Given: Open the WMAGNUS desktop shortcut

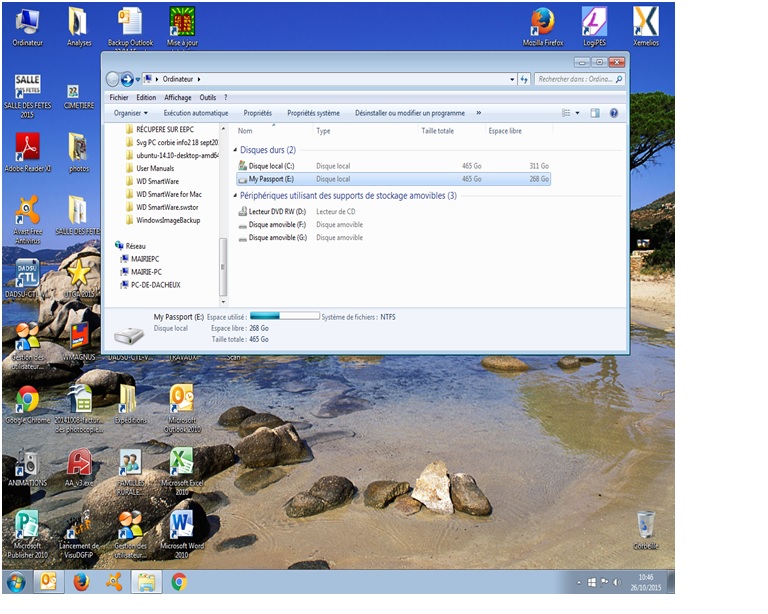Looking at the screenshot, I should 79,342.
